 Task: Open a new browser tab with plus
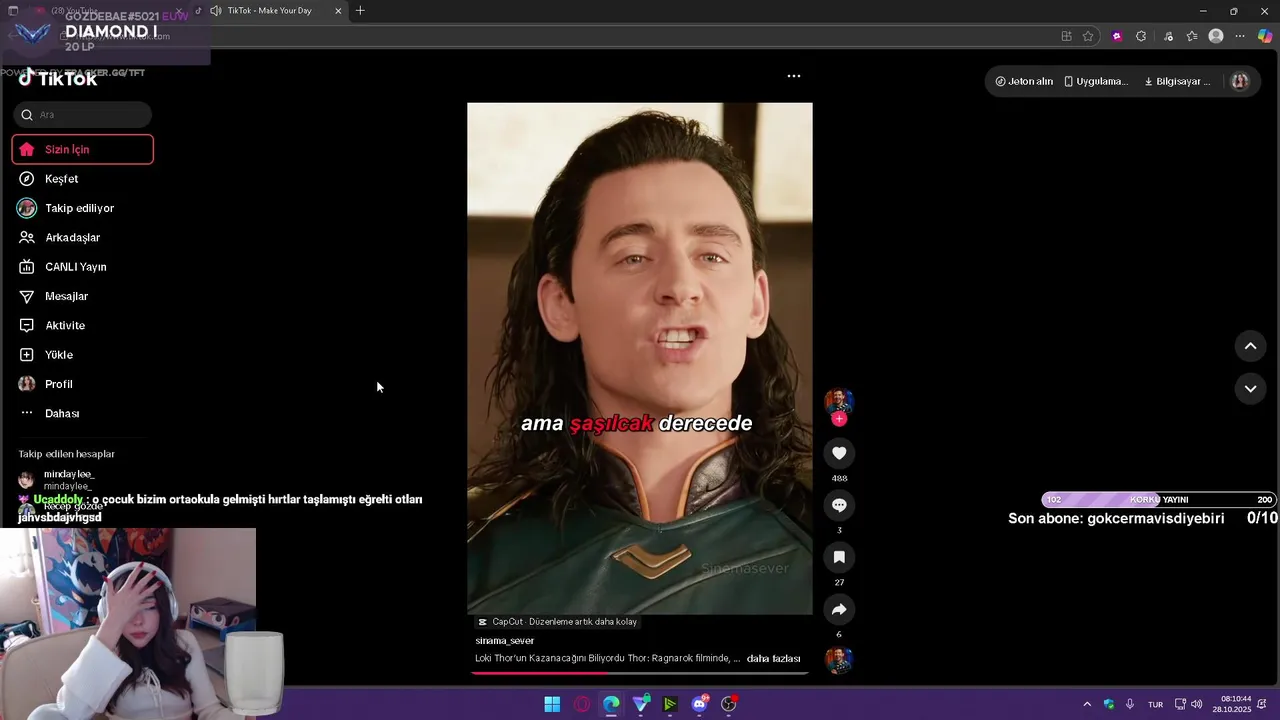tap(360, 11)
